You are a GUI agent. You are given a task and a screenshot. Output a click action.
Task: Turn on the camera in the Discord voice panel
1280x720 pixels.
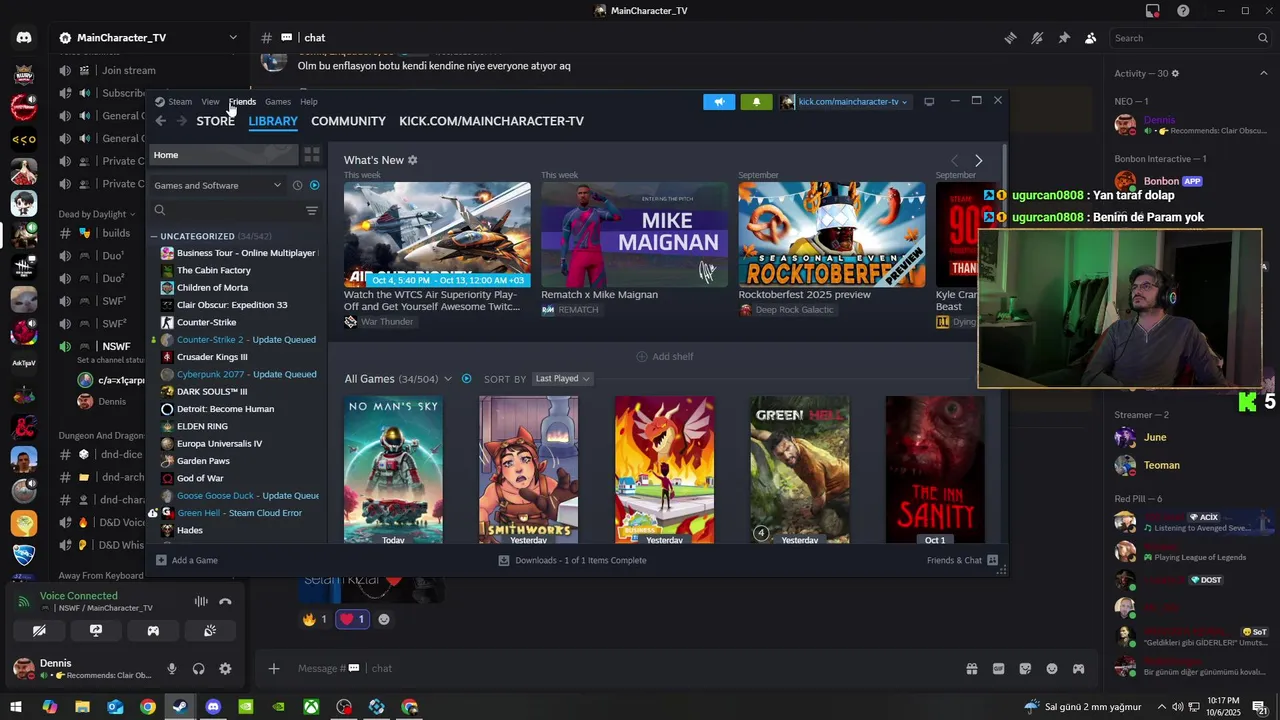click(x=39, y=631)
